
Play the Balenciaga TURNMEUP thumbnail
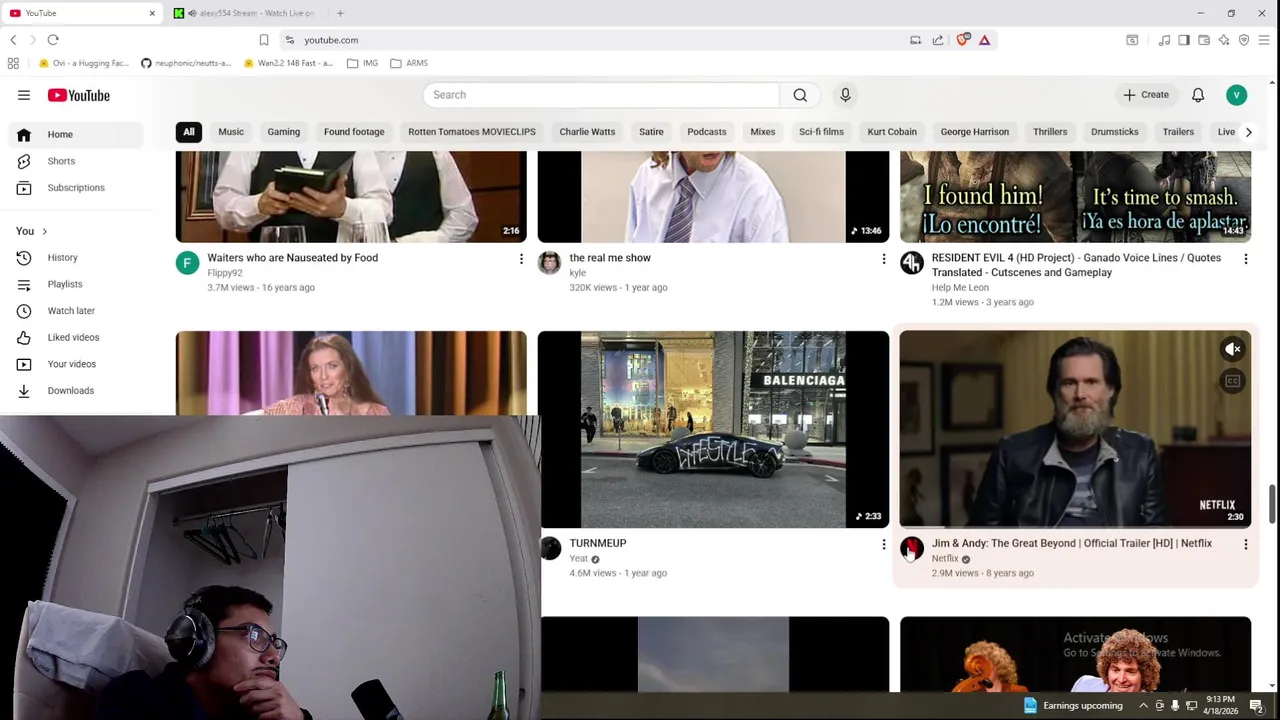[x=713, y=429]
